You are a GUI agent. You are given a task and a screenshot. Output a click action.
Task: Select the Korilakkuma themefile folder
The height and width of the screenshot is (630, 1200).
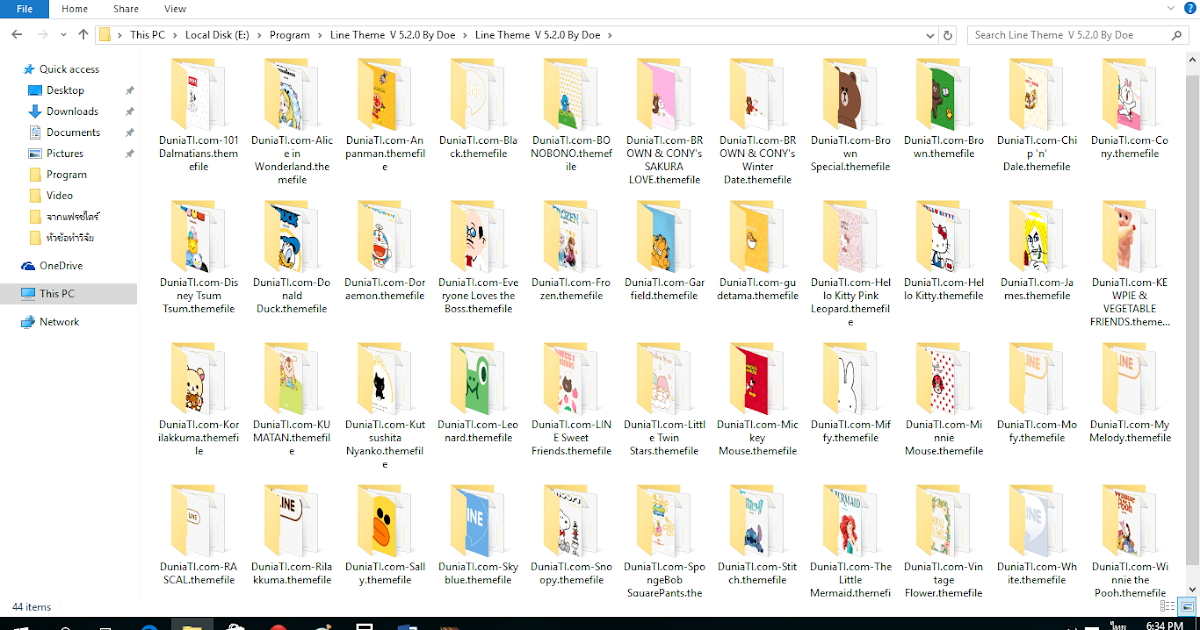tap(199, 398)
